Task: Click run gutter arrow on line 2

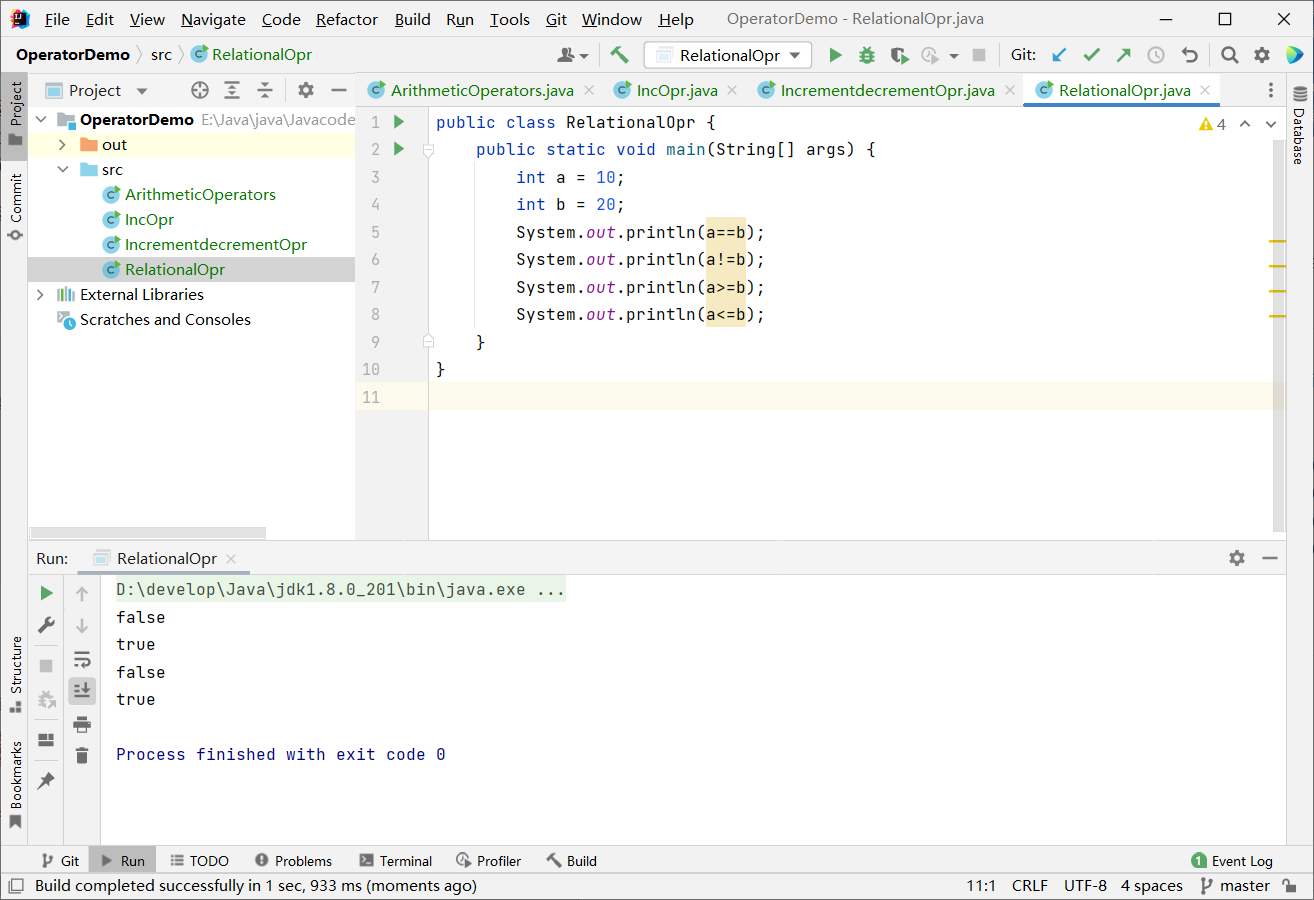Action: click(398, 149)
